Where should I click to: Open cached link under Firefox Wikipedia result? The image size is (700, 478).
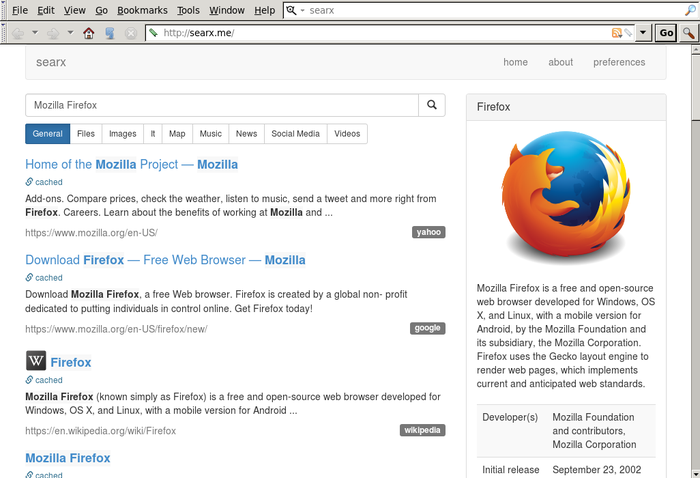[44, 380]
